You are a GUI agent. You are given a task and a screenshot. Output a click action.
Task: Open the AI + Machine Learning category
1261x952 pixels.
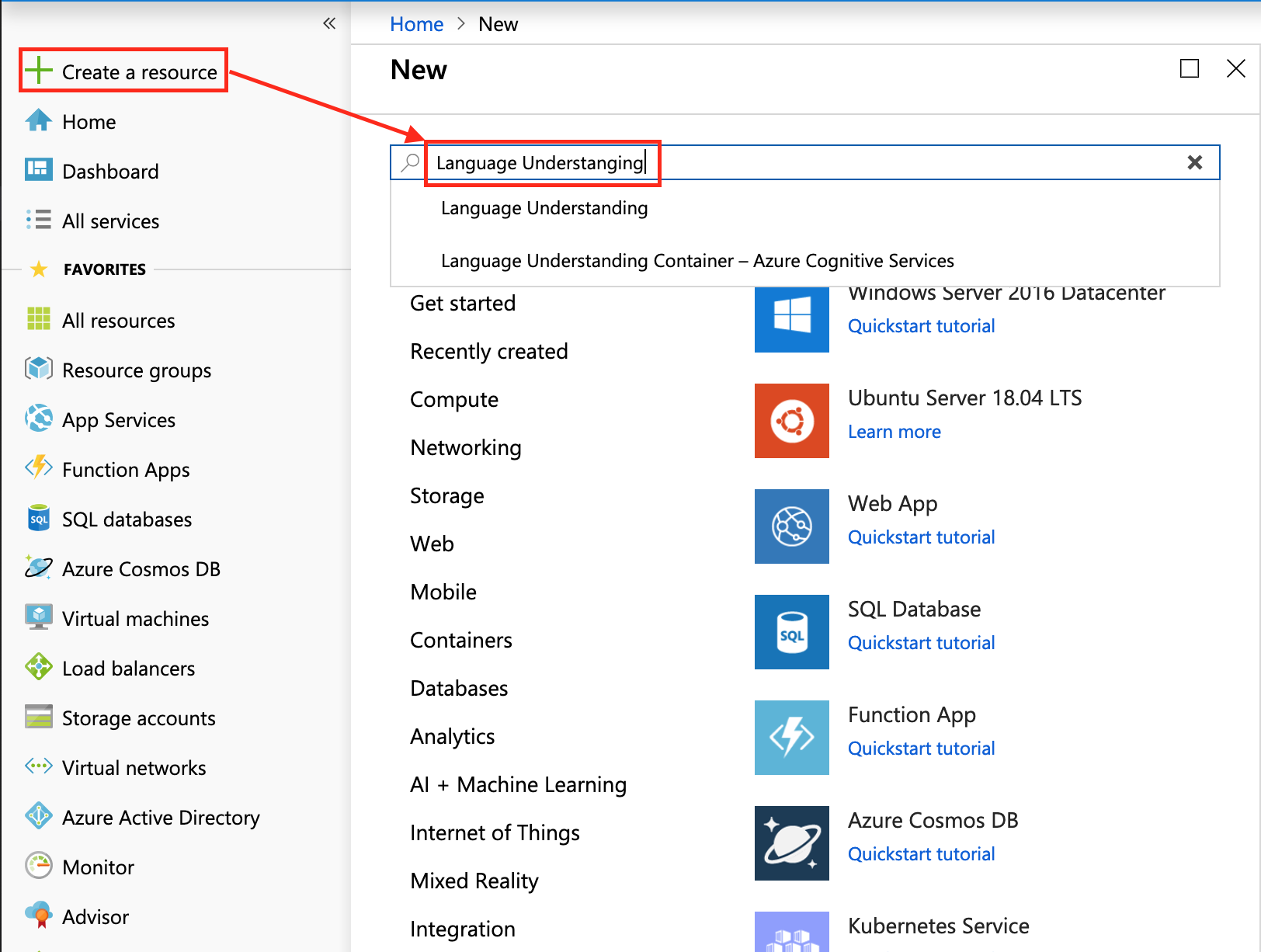click(x=519, y=784)
